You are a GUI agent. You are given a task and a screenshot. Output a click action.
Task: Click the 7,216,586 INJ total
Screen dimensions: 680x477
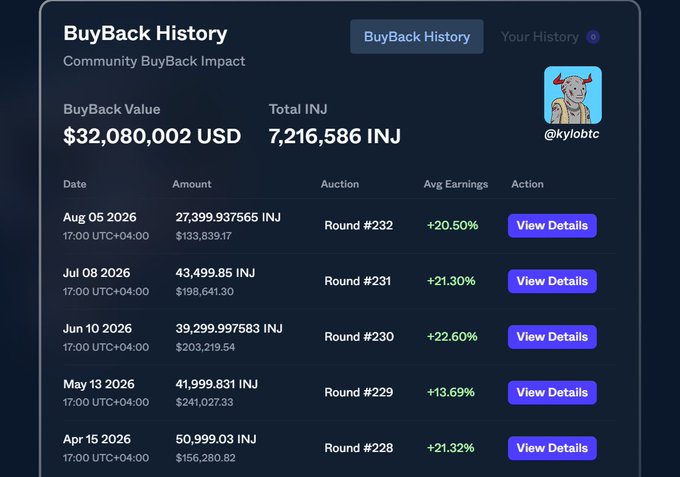(x=335, y=136)
